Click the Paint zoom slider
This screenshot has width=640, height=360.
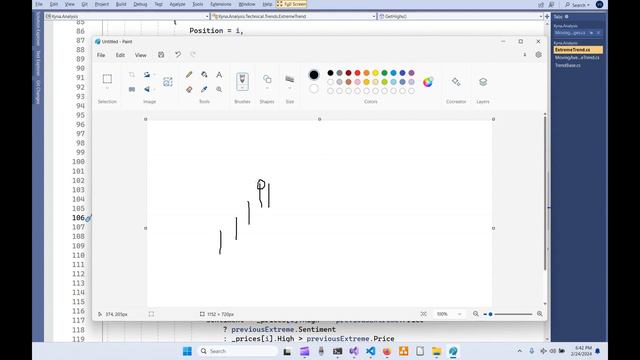pyautogui.click(x=508, y=314)
